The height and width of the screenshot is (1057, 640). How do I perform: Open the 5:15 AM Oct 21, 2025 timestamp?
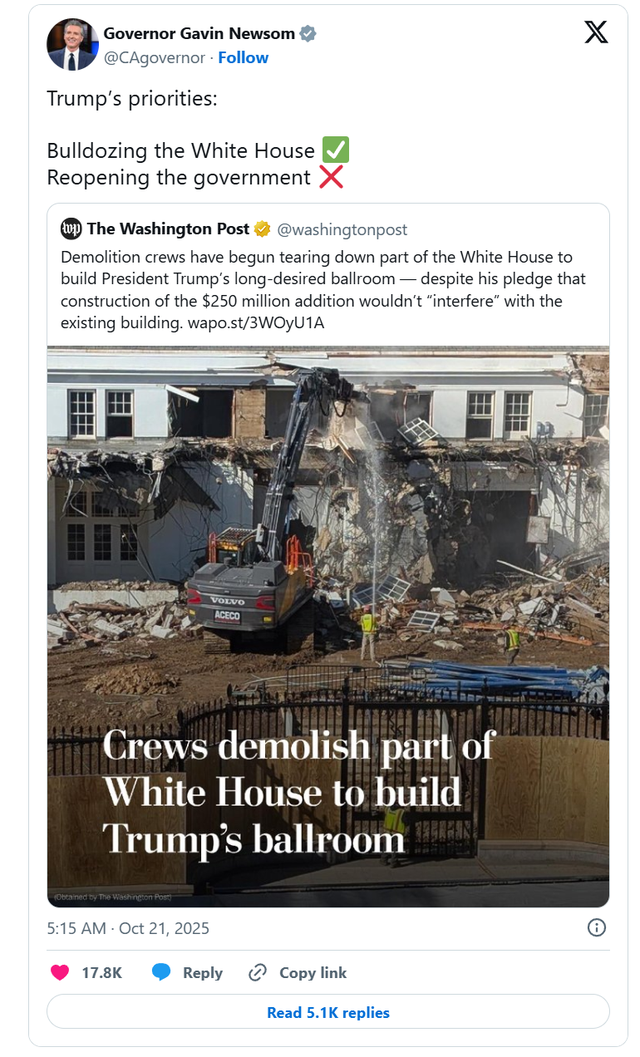coord(128,928)
